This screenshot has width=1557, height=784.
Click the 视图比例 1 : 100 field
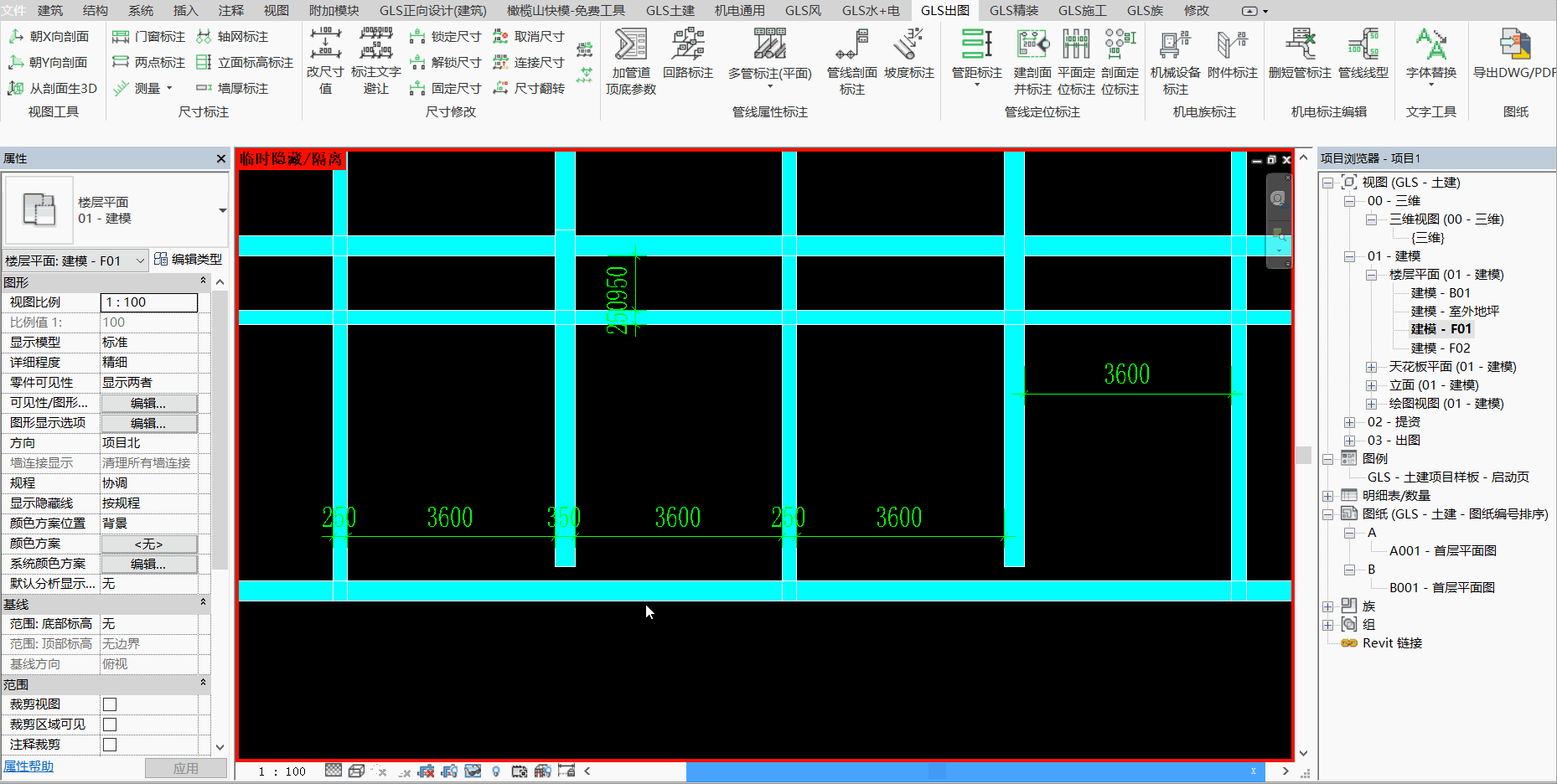tap(149, 302)
